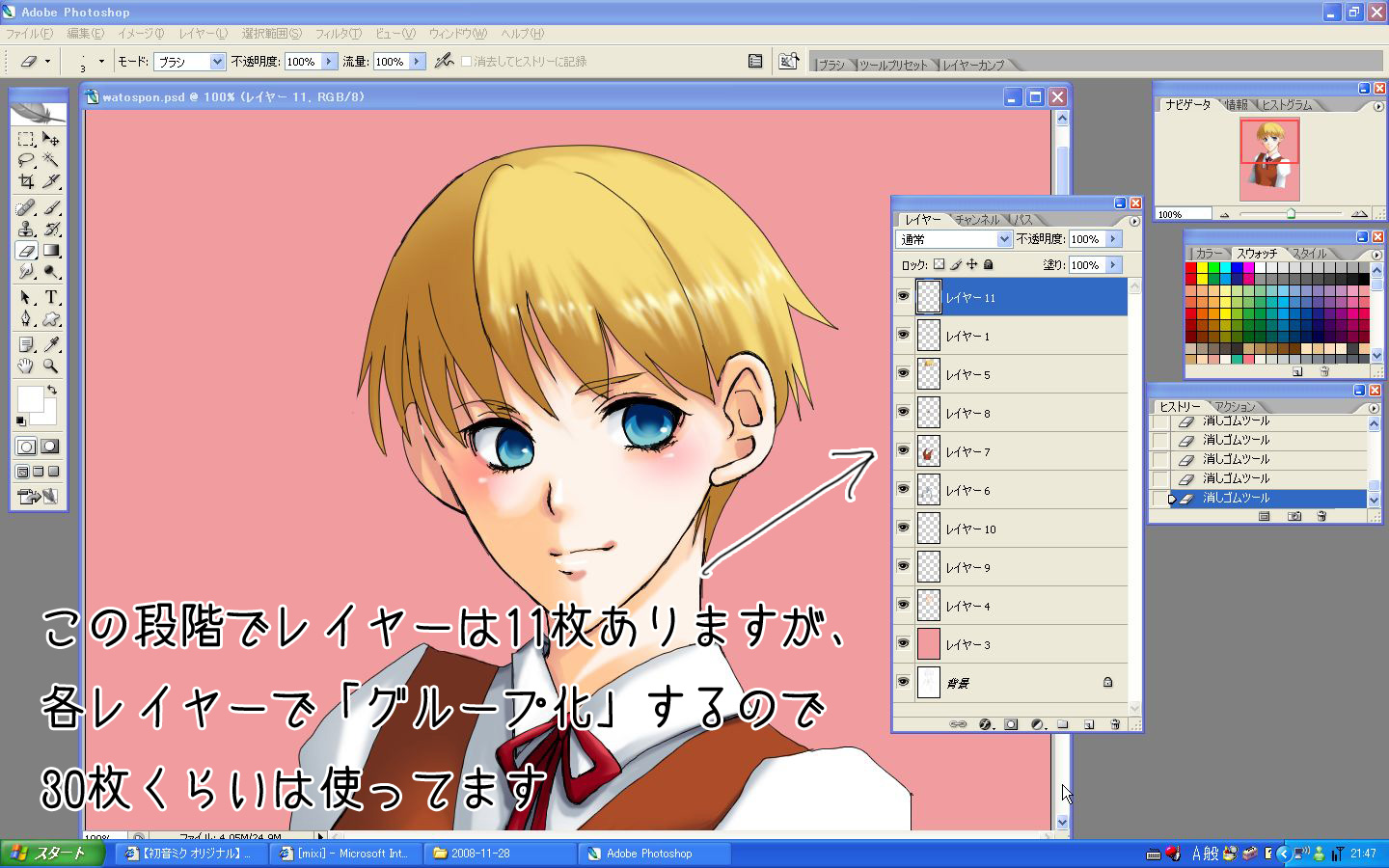The image size is (1389, 868).
Task: Reset to default foreground/background colors
Action: point(21,421)
